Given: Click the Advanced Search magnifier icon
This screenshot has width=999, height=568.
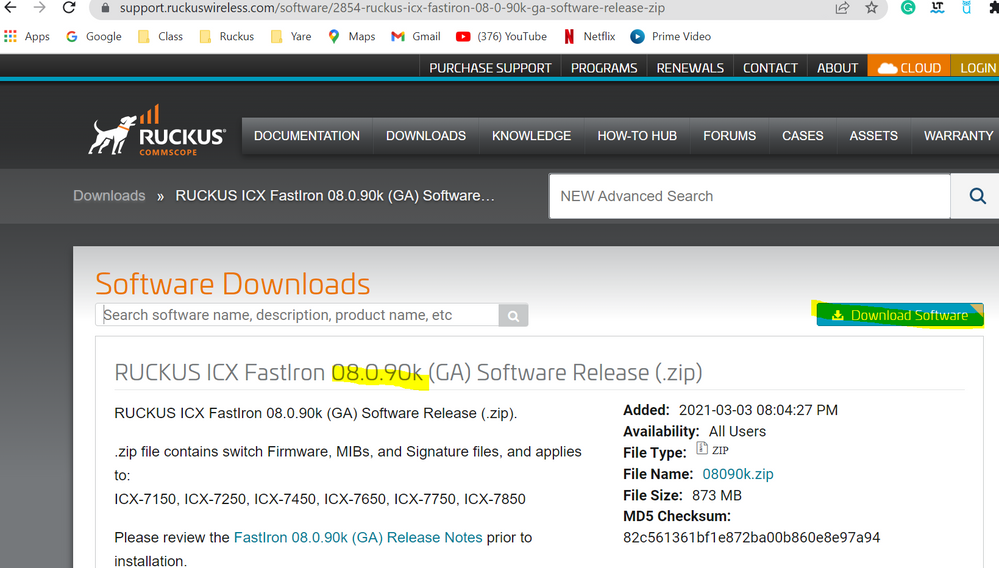Looking at the screenshot, I should click(977, 196).
